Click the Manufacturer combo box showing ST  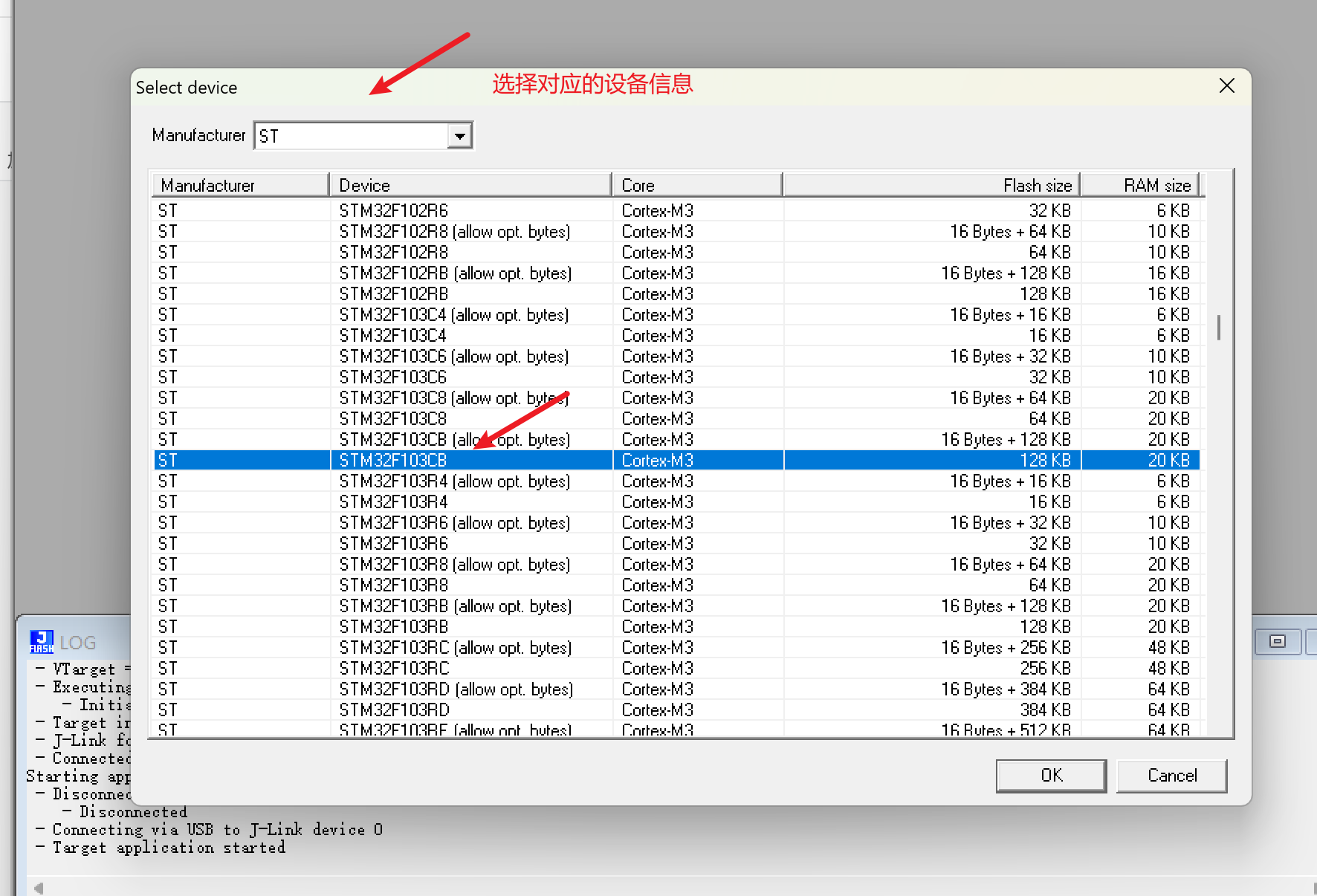pos(363,136)
